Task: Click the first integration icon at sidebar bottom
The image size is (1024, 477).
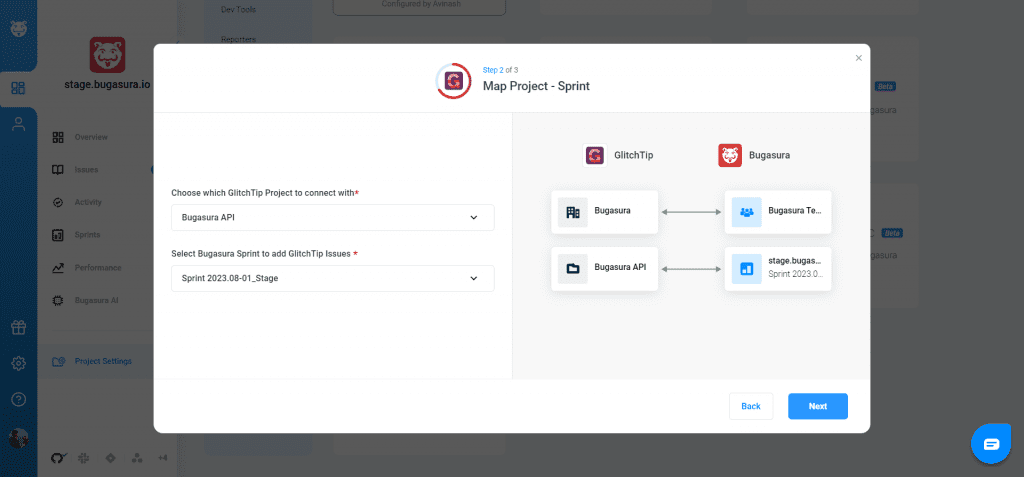Action: pyautogui.click(x=57, y=459)
